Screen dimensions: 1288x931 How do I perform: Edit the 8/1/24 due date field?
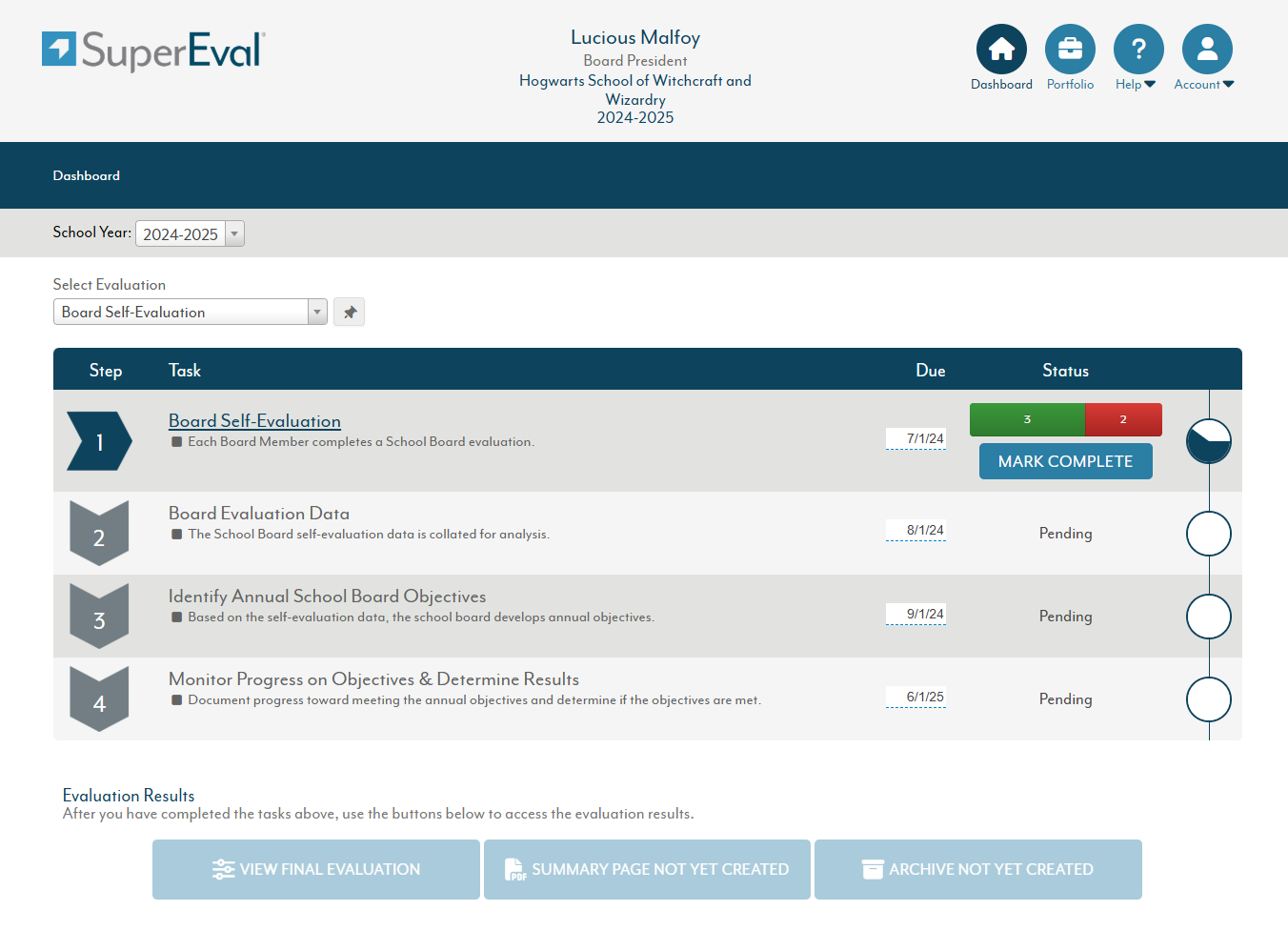tap(916, 531)
